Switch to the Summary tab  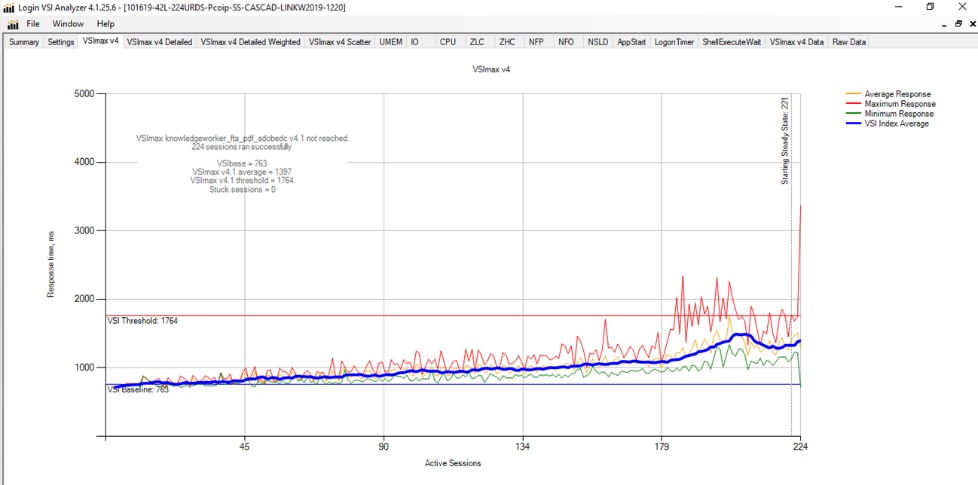pyautogui.click(x=24, y=42)
